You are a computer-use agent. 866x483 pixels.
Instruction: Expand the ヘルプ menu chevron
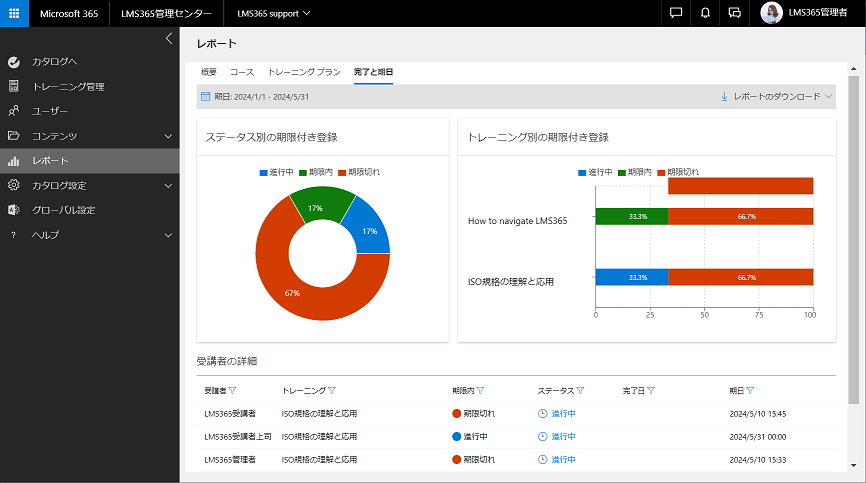(168, 235)
